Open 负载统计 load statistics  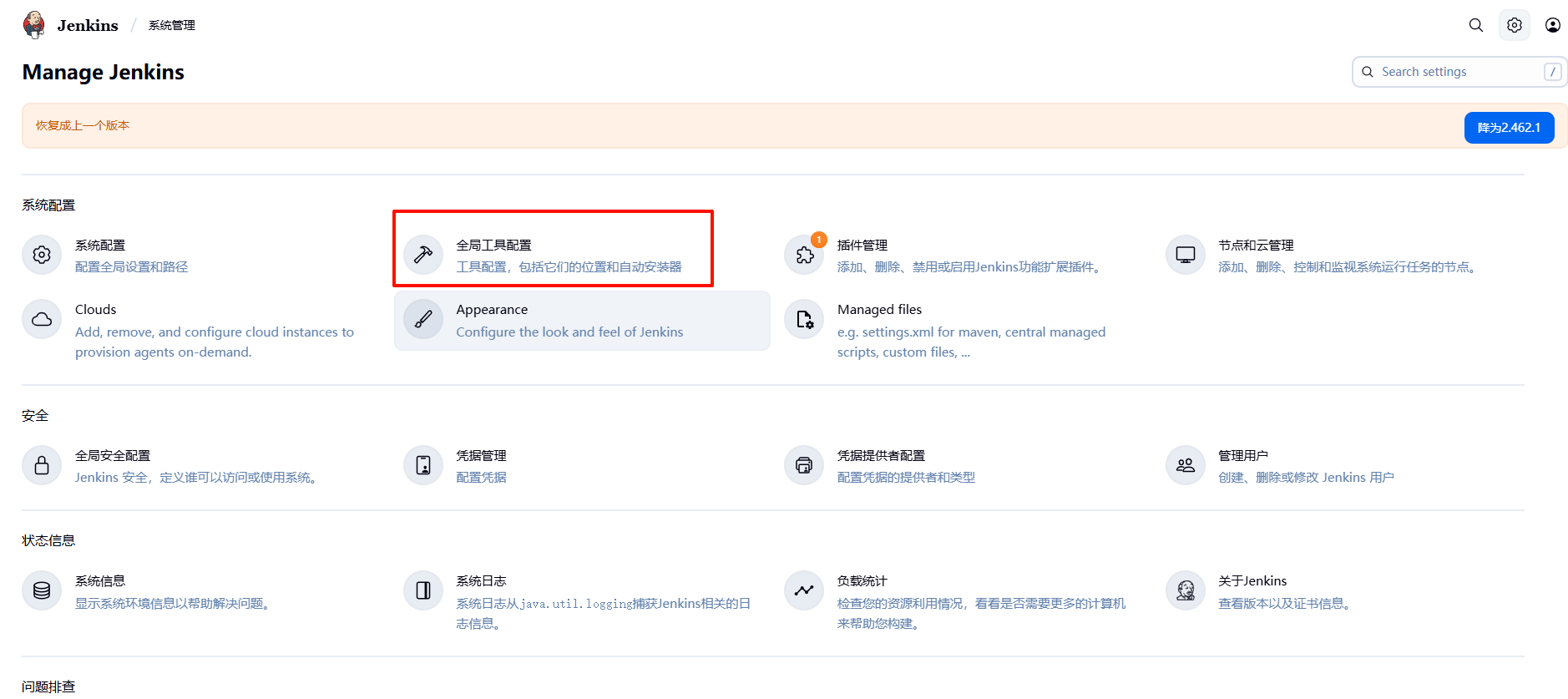coord(862,580)
